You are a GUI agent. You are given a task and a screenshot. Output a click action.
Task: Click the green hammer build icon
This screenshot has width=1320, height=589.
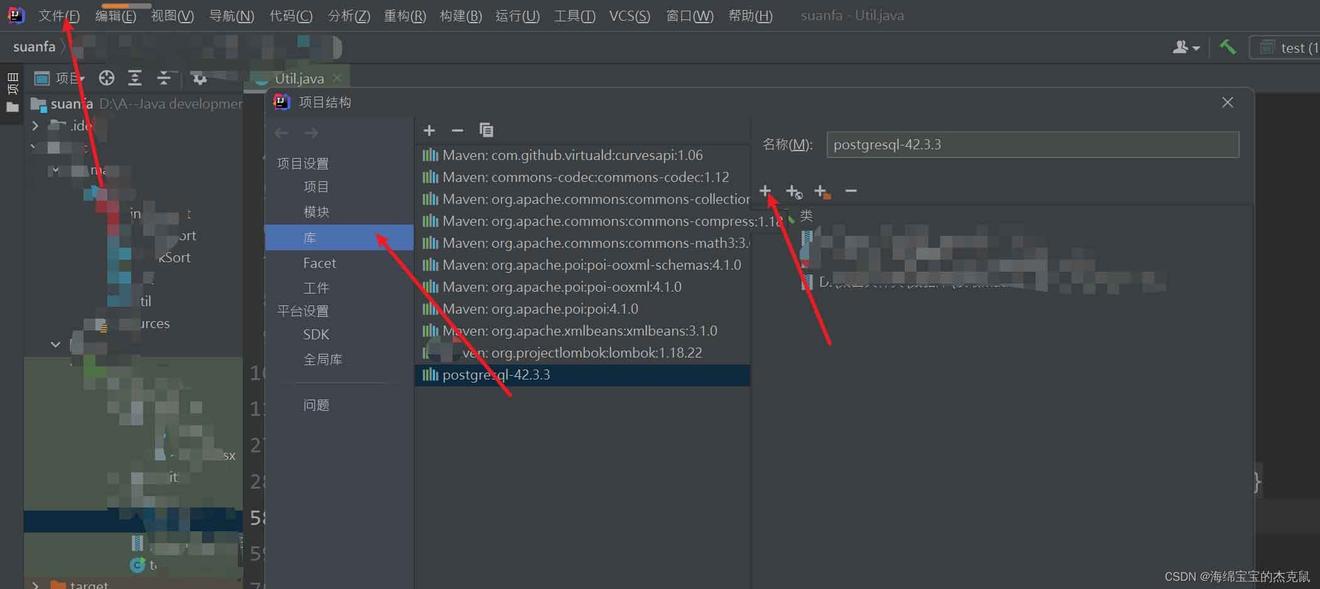point(1228,47)
